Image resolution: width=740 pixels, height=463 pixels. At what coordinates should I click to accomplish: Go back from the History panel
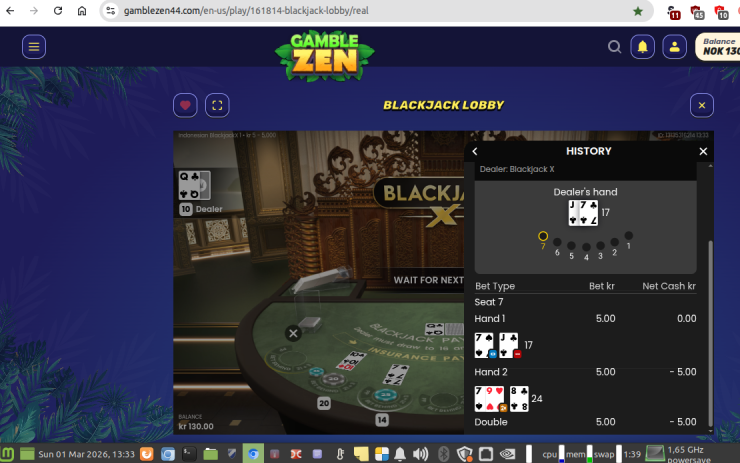tap(475, 151)
